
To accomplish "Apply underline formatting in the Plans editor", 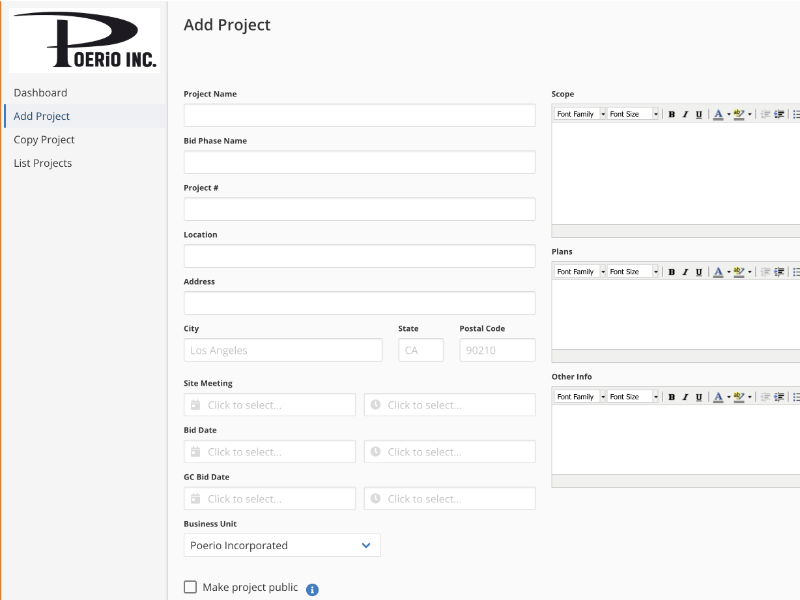I will (698, 271).
